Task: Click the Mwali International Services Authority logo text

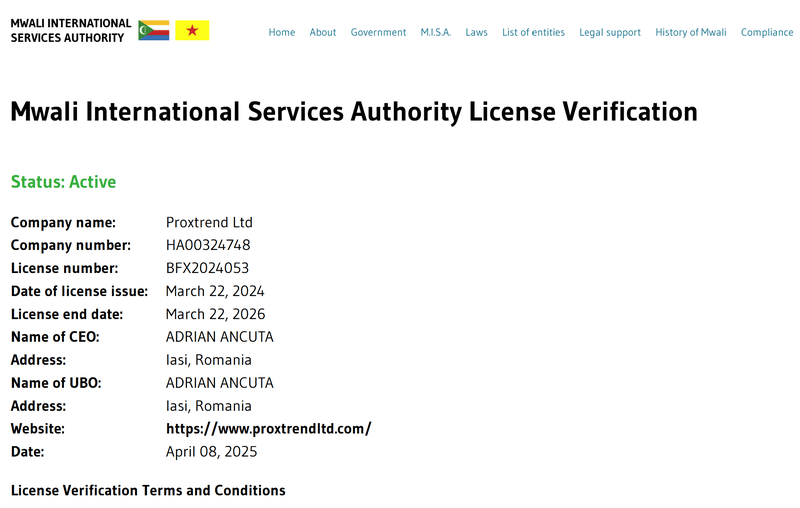Action: (x=71, y=31)
